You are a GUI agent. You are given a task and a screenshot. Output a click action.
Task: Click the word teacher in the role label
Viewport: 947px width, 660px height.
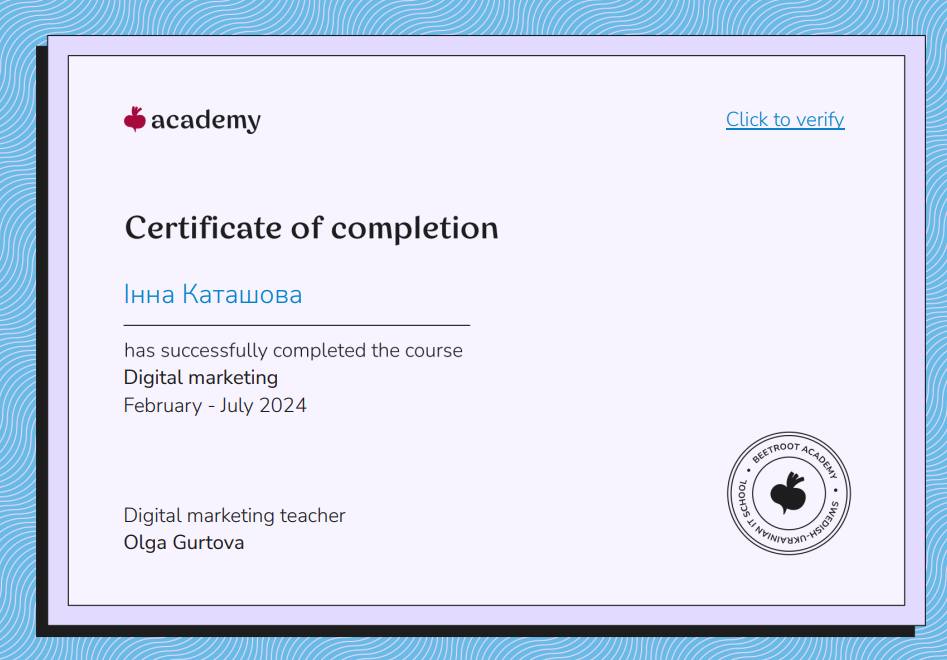click(313, 516)
